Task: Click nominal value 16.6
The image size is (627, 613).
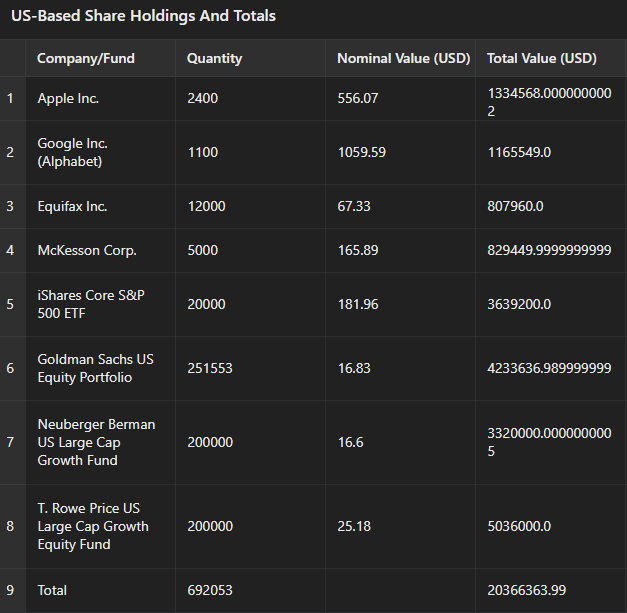Action: tap(350, 442)
